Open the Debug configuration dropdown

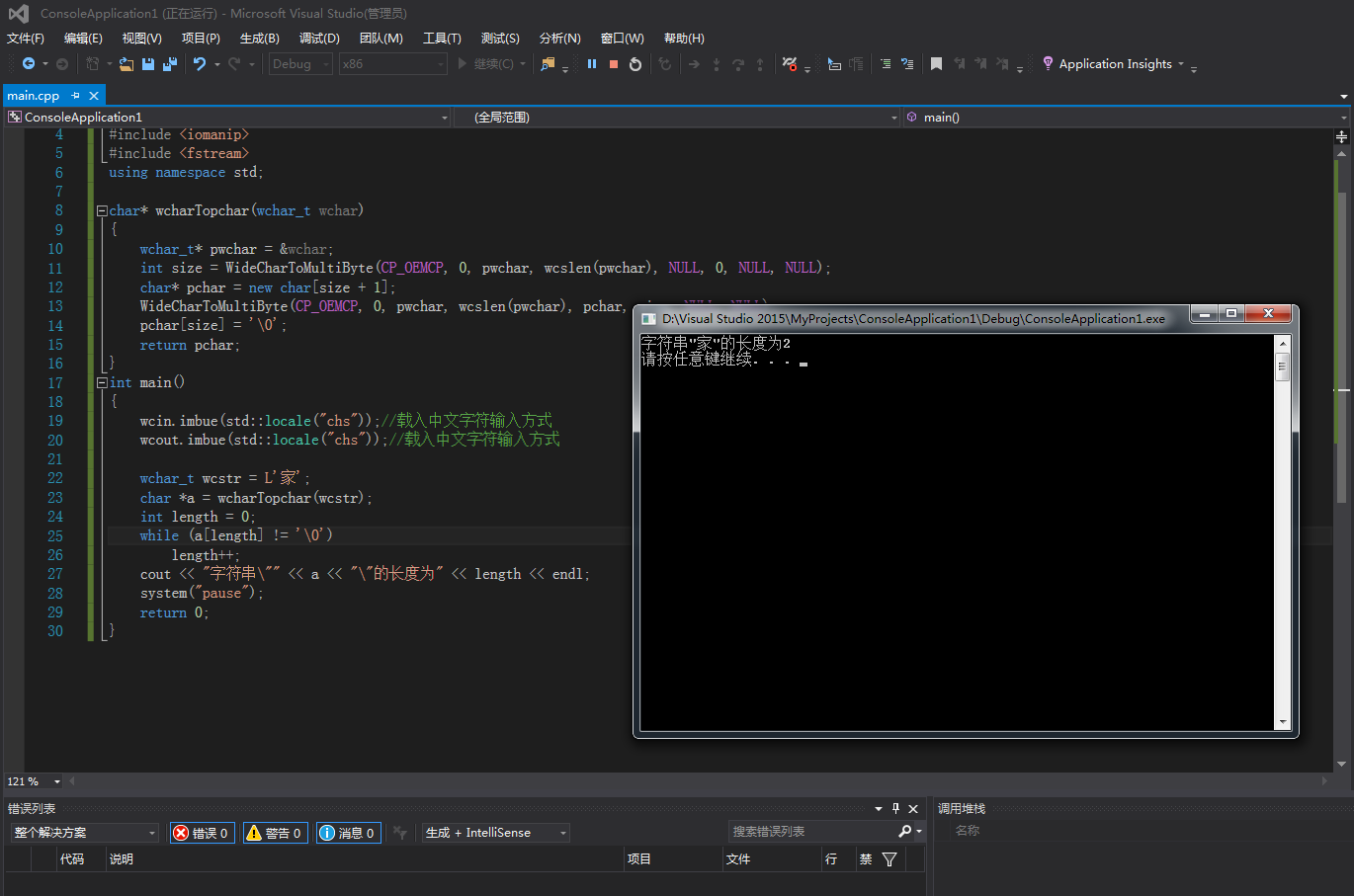(300, 64)
